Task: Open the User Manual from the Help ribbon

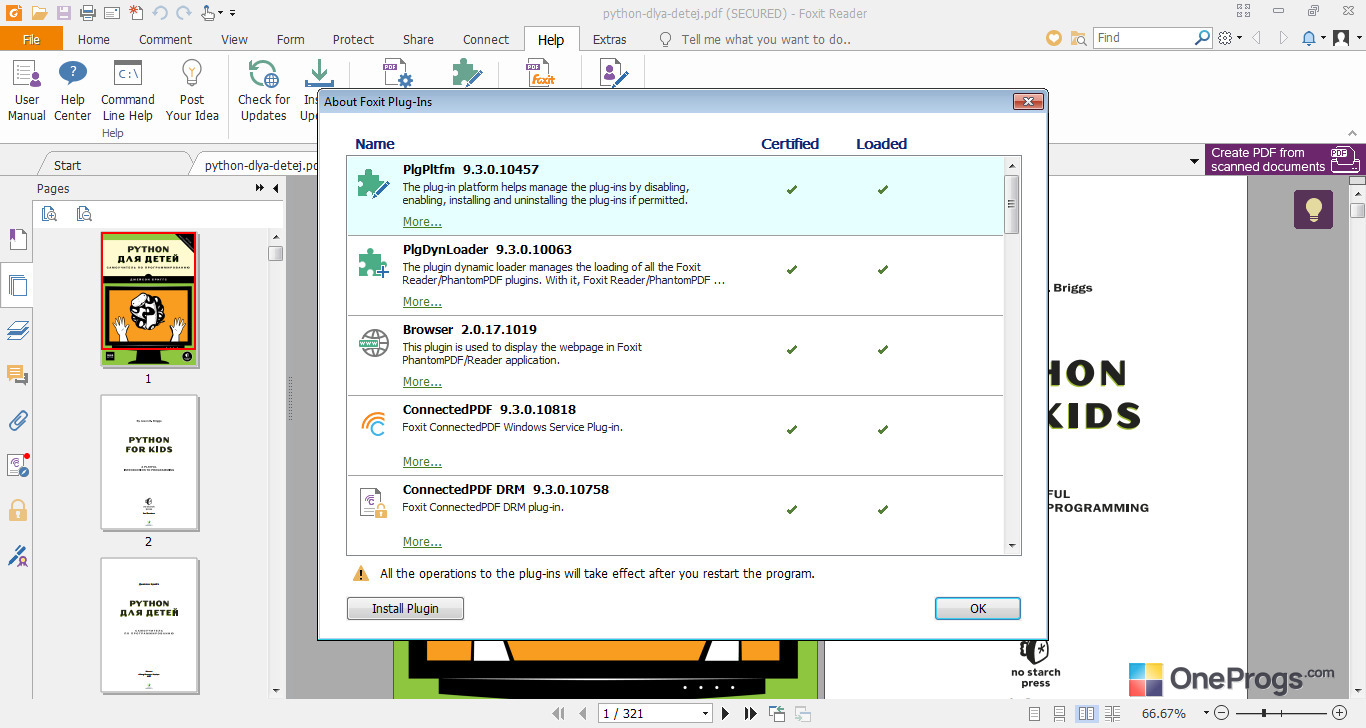Action: 27,90
